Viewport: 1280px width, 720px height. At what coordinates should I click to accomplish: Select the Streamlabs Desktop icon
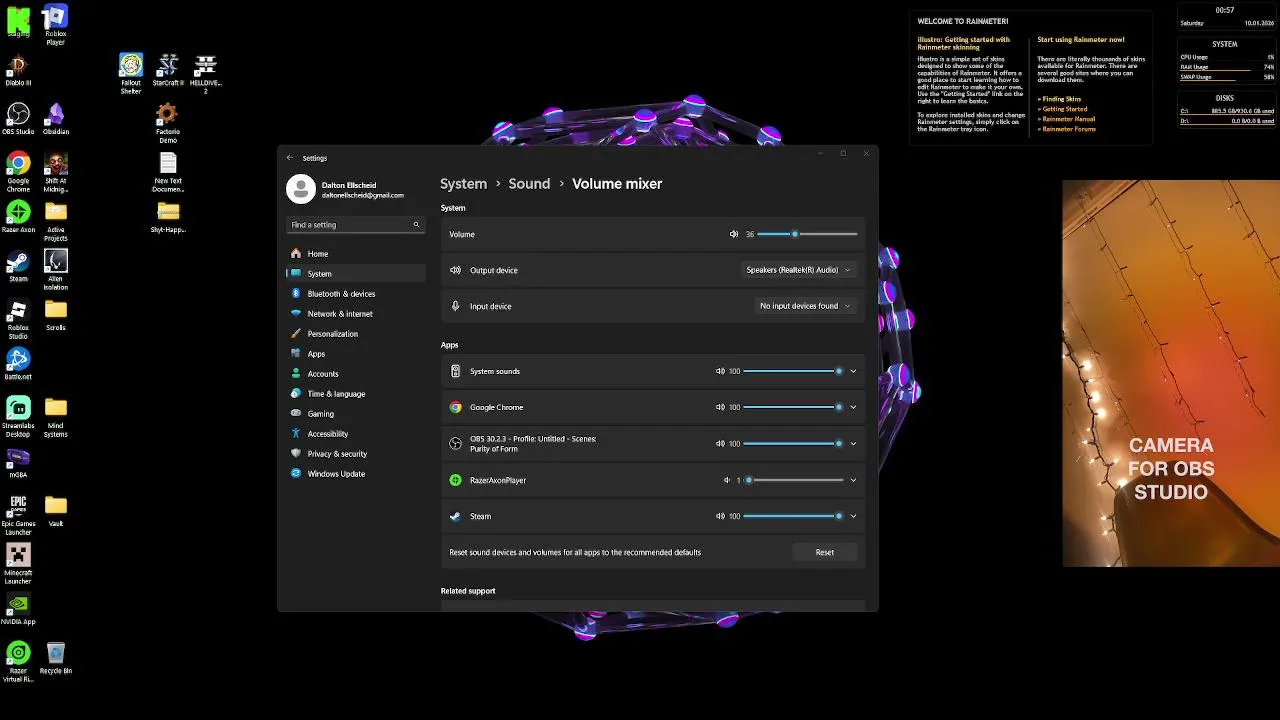18,417
